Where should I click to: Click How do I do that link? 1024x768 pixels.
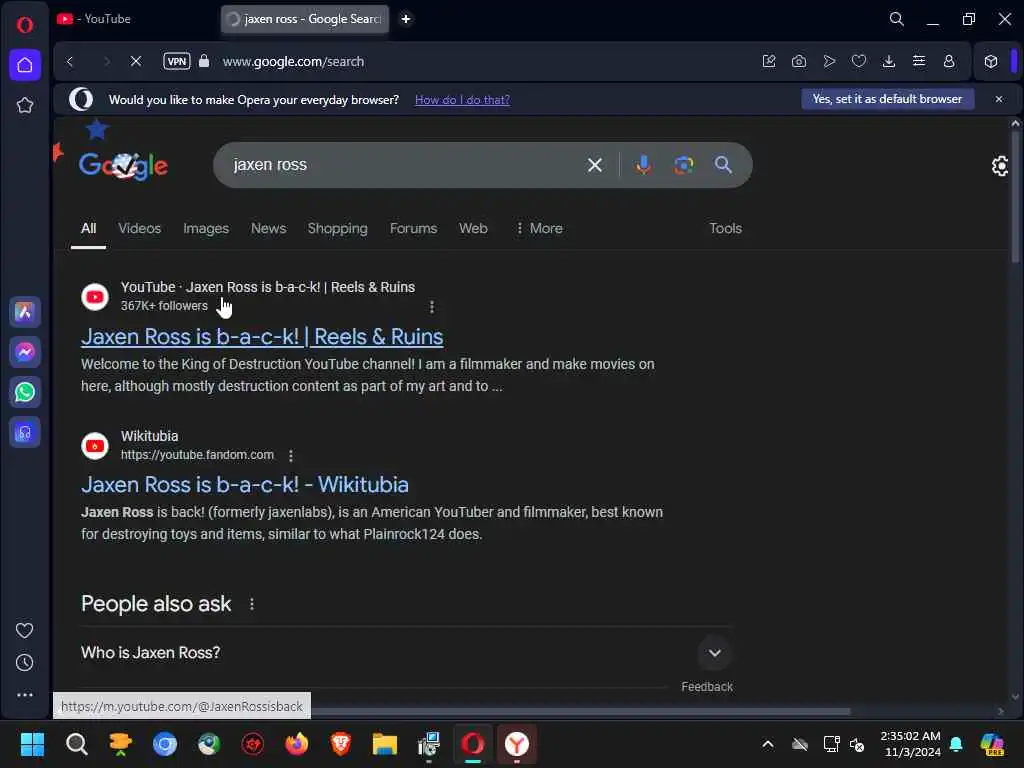pos(462,100)
